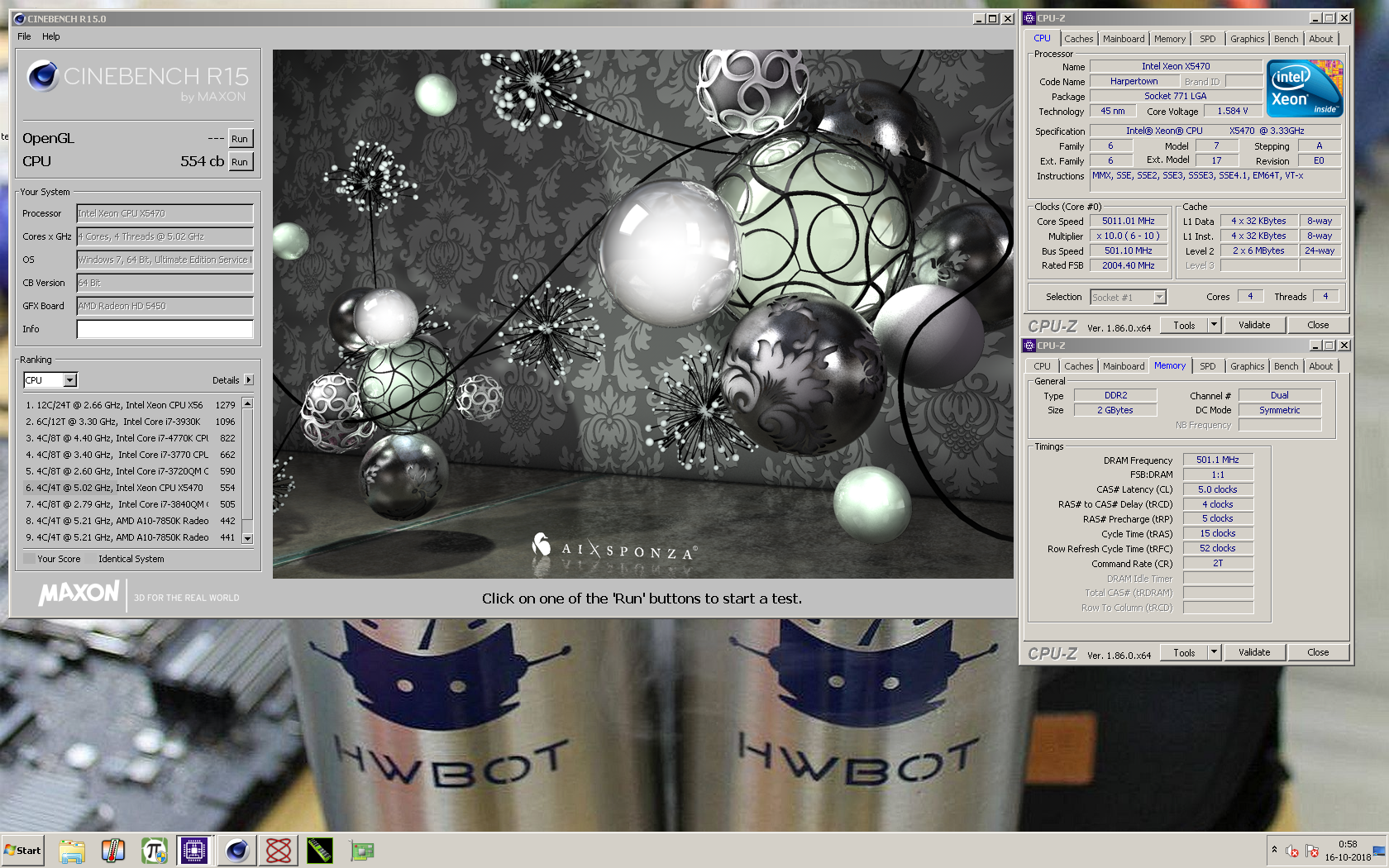Image resolution: width=1389 pixels, height=868 pixels.
Task: Click Tools button in upper CPU-Z
Action: (x=1184, y=325)
